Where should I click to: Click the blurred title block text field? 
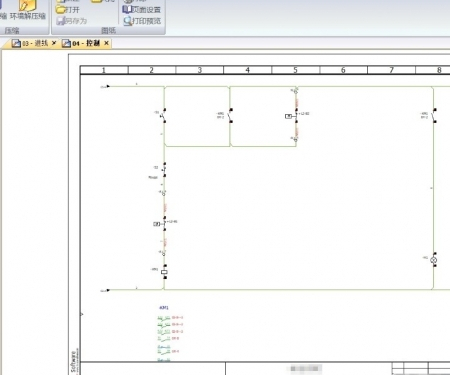coord(304,368)
